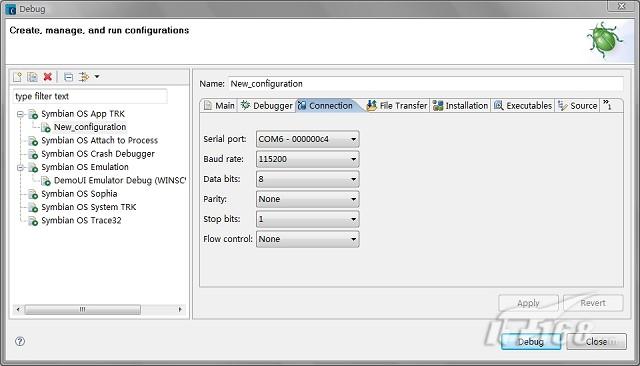Switch to the Source tab

(577, 106)
